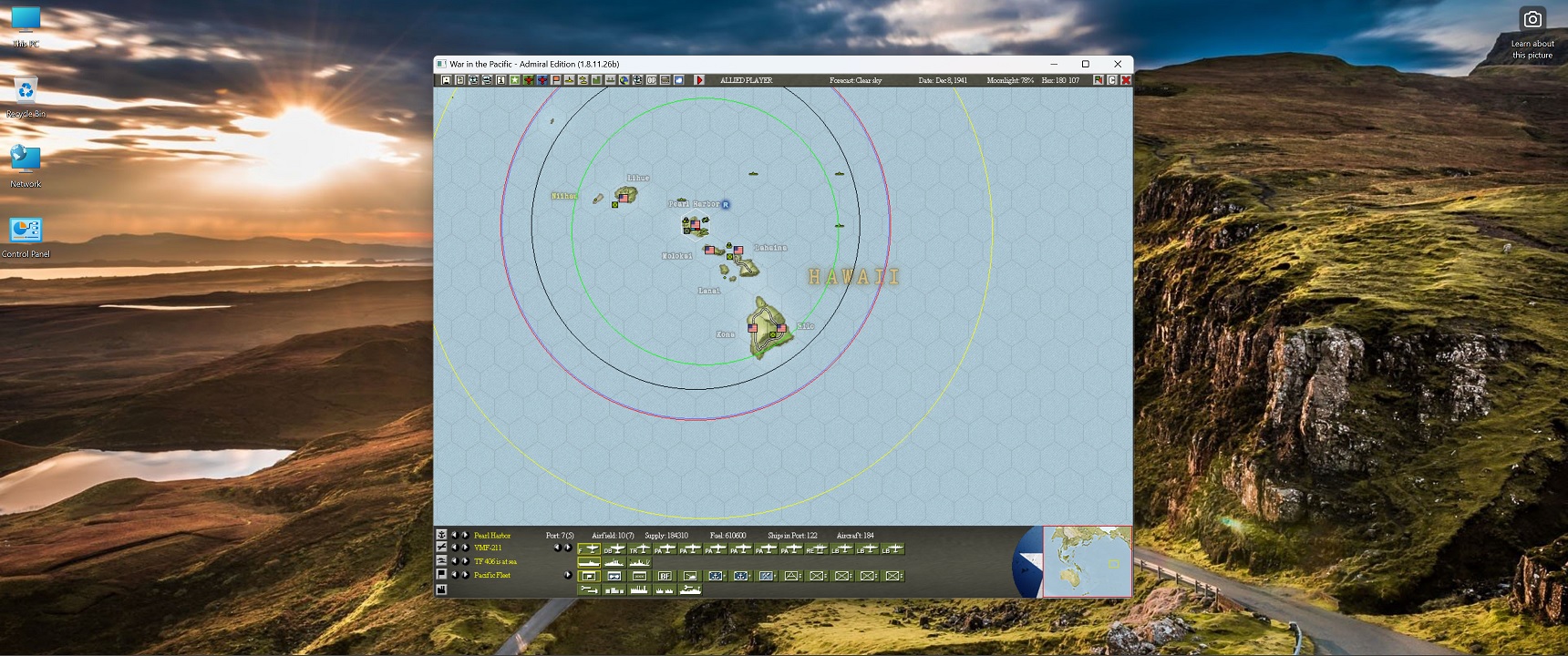Click the red plane on green toolbar icon
Viewport: 1568px width, 656px height.
click(528, 80)
